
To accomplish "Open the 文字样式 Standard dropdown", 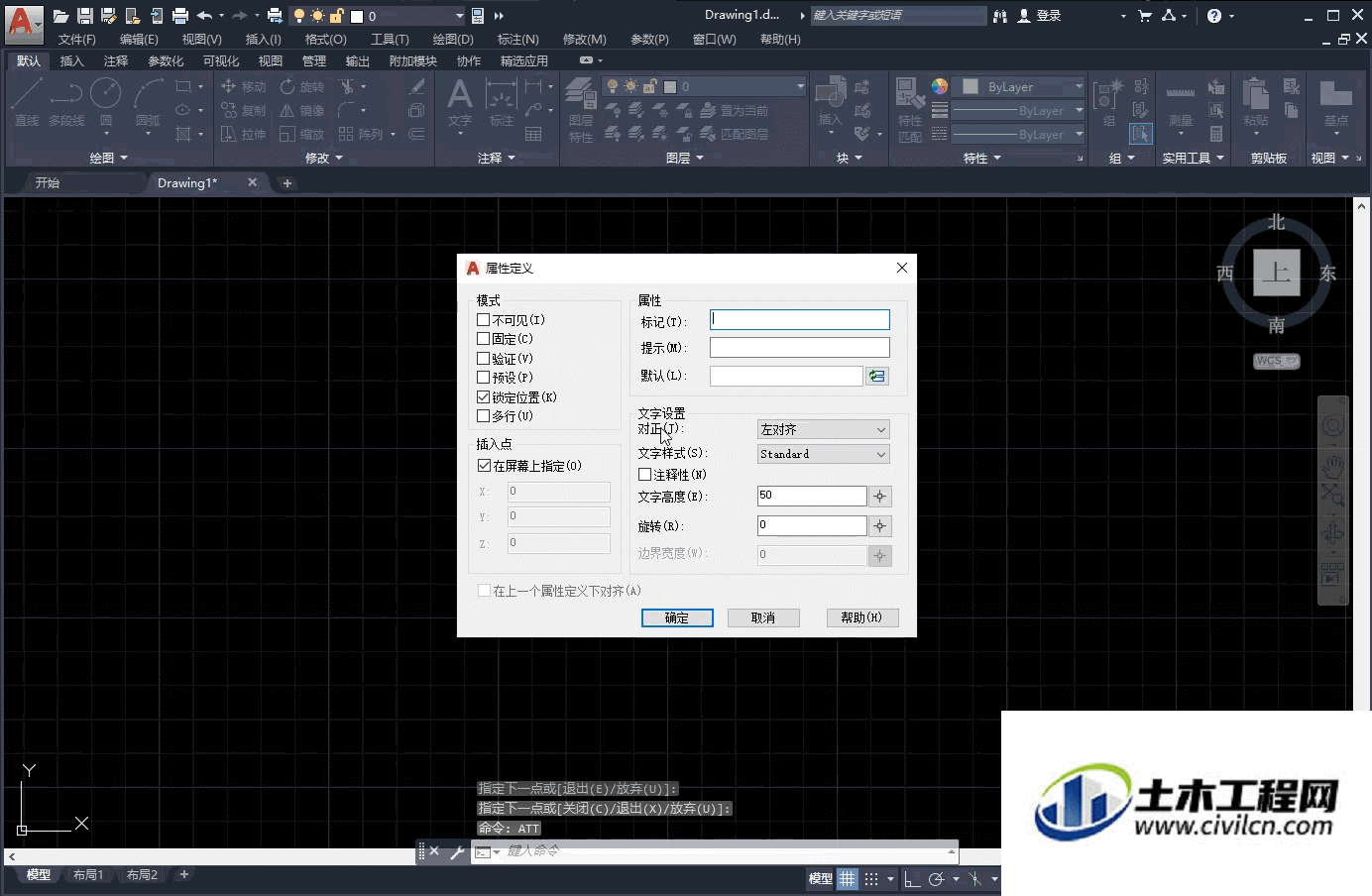I will tap(823, 454).
